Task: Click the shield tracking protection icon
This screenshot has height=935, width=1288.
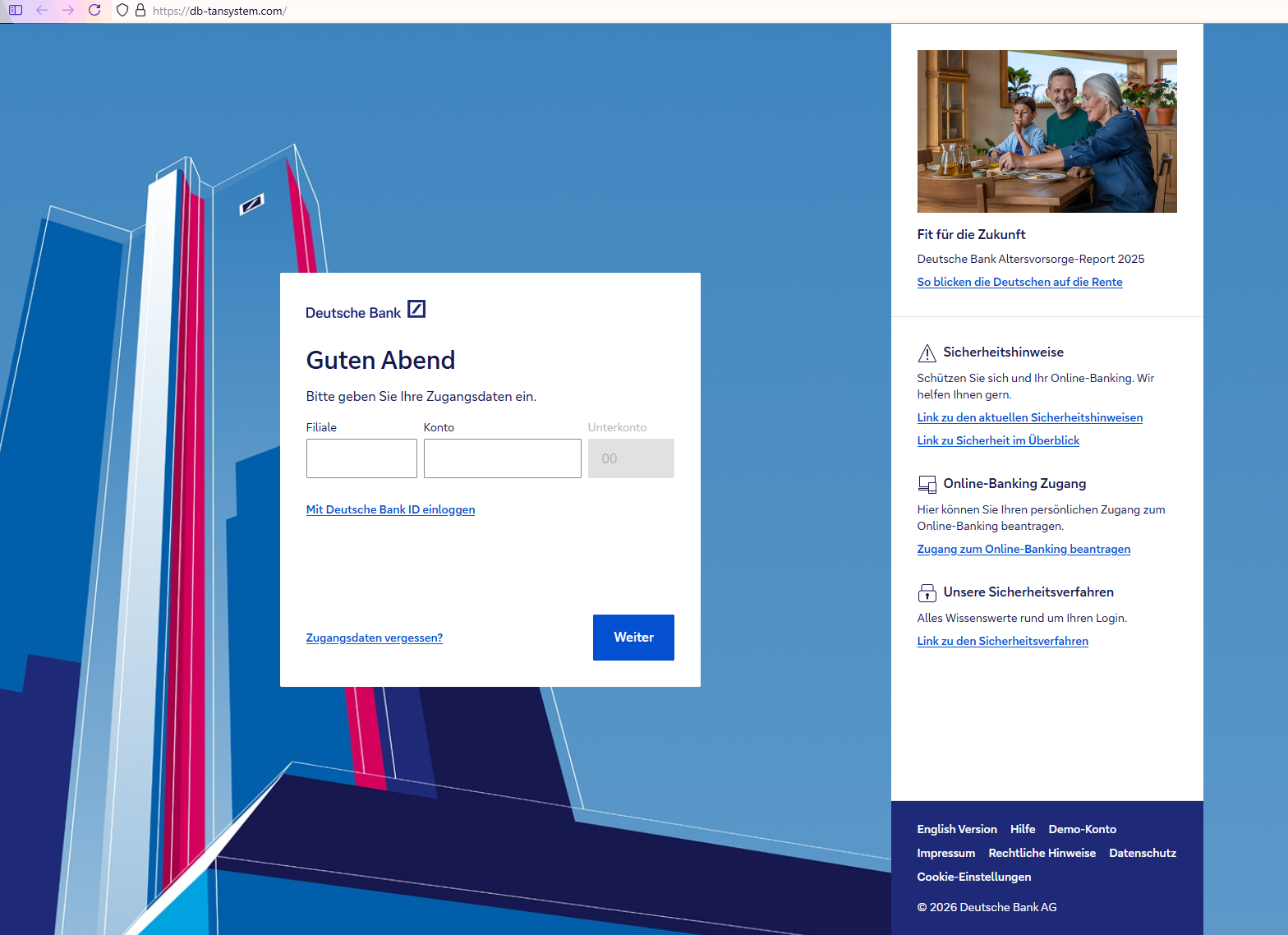Action: 122,11
